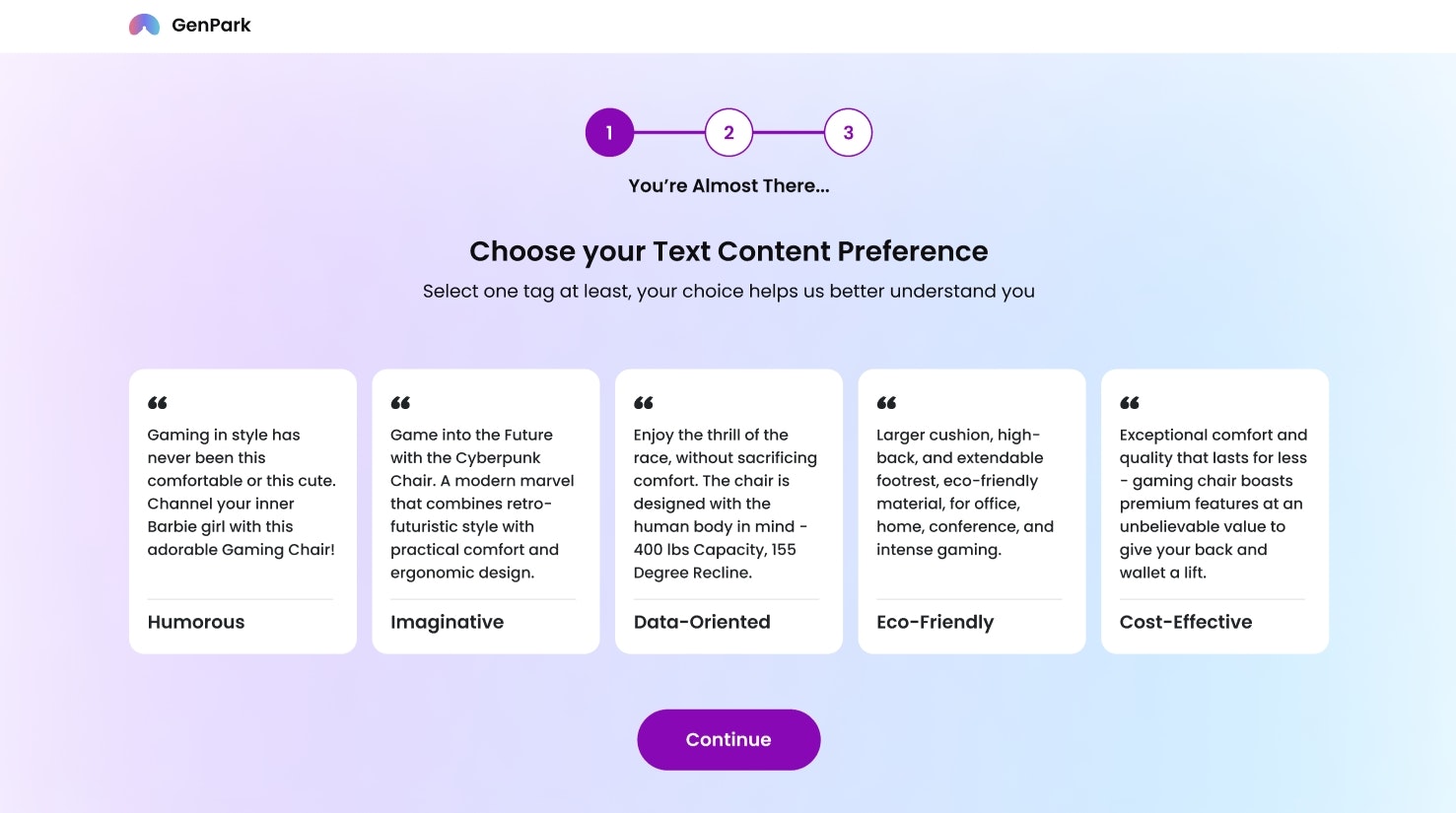Select the Humorous tag
This screenshot has width=1456, height=813.
196,622
